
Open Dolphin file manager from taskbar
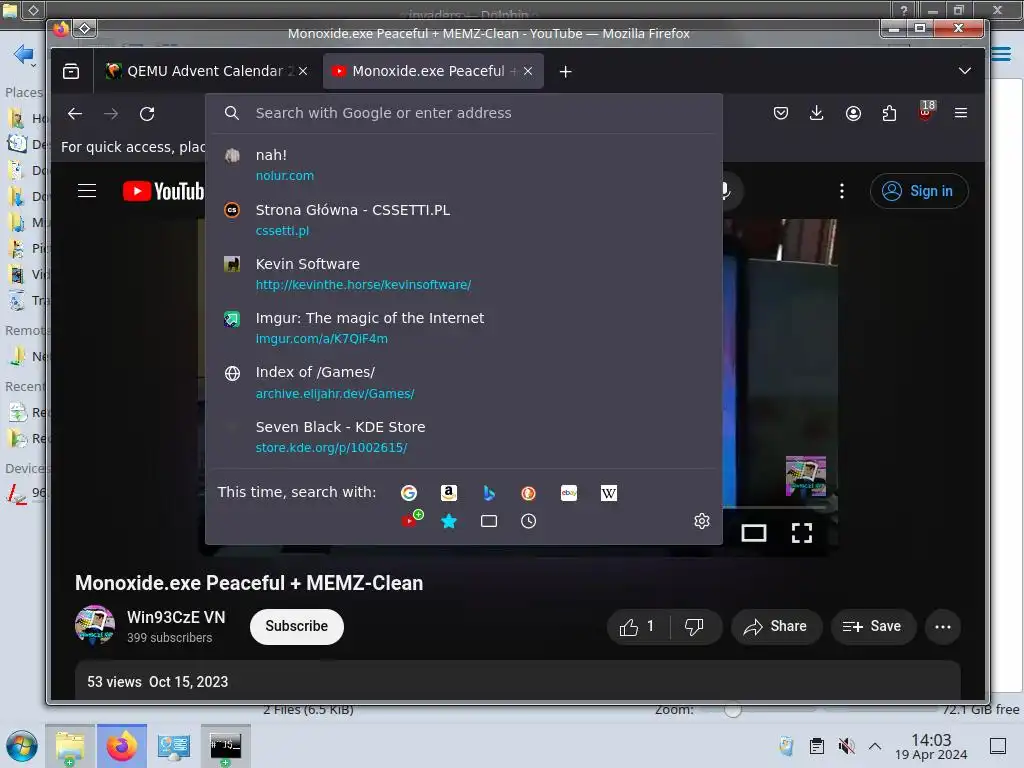pyautogui.click(x=70, y=746)
